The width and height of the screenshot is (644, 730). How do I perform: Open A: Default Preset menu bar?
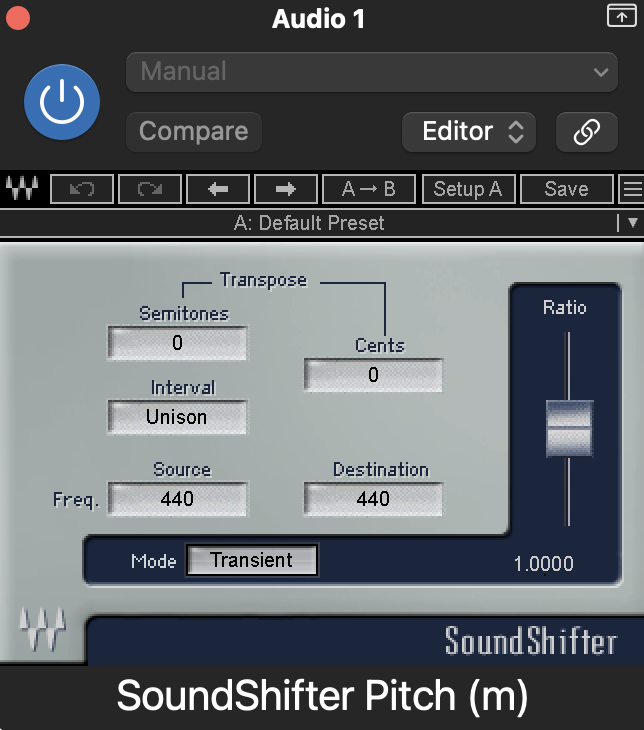click(309, 223)
